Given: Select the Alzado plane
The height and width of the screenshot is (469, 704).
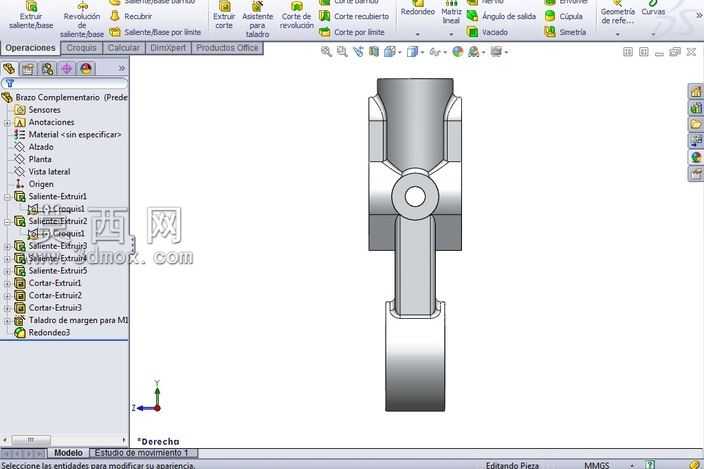Looking at the screenshot, I should (34, 147).
